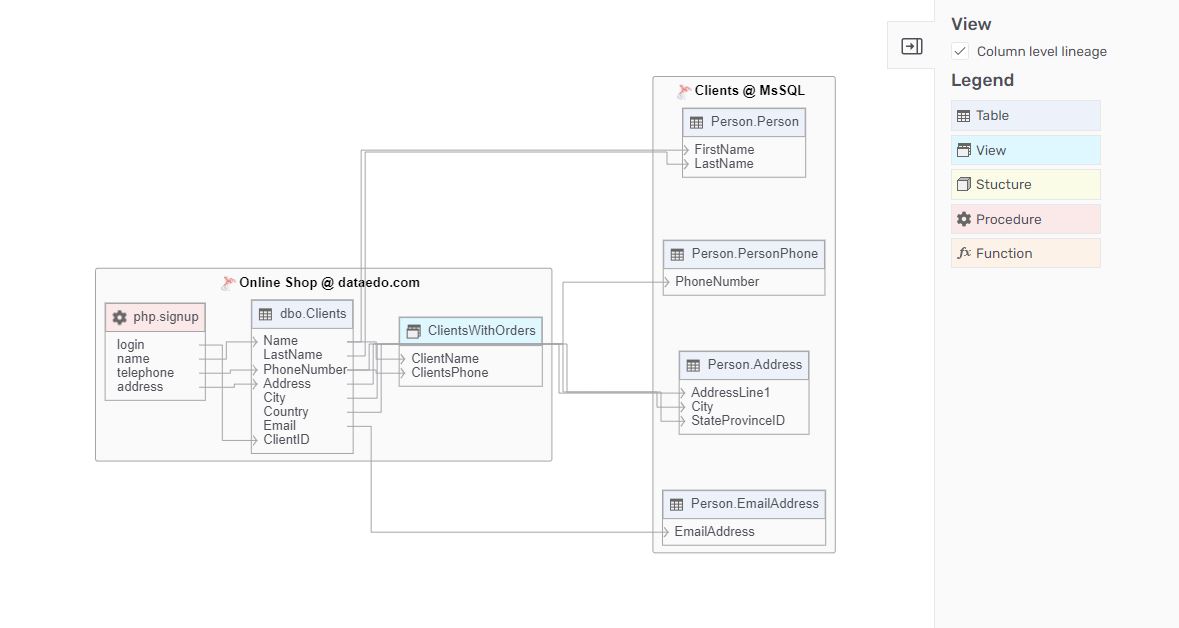Image resolution: width=1179 pixels, height=628 pixels.
Task: Select the Person.Address table header
Action: click(x=743, y=365)
